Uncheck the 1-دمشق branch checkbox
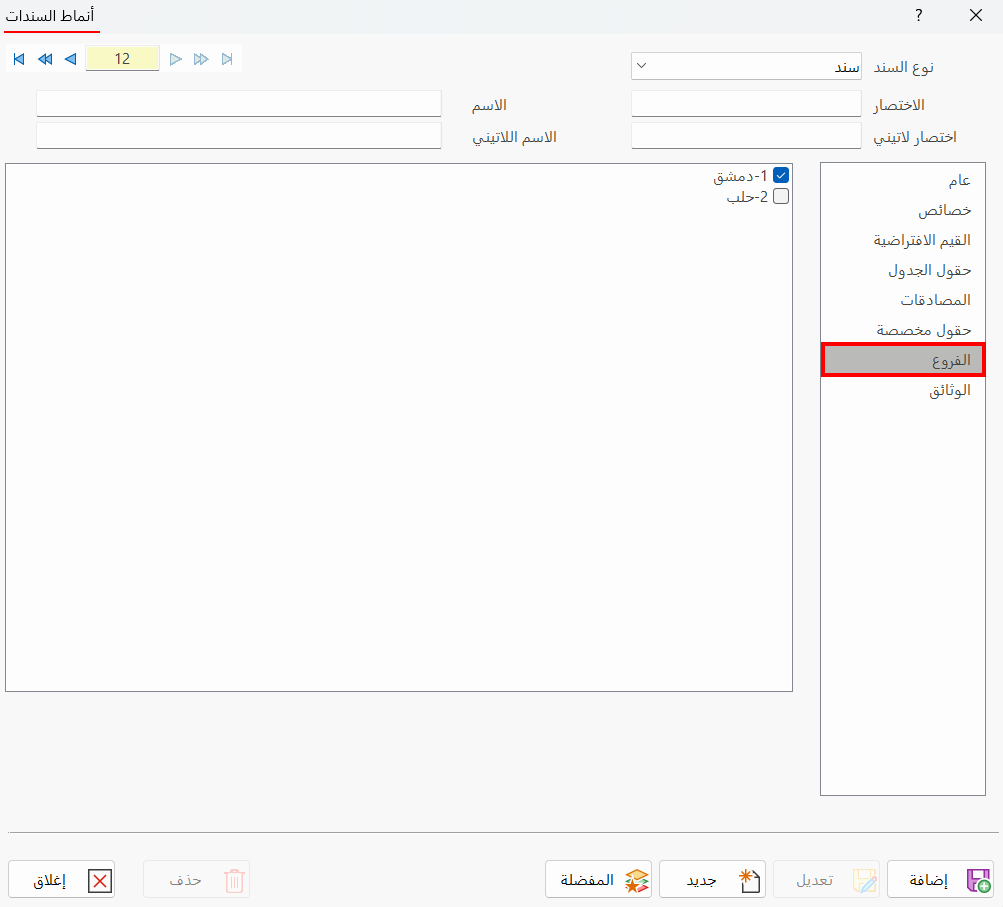1003x907 pixels. coord(780,175)
